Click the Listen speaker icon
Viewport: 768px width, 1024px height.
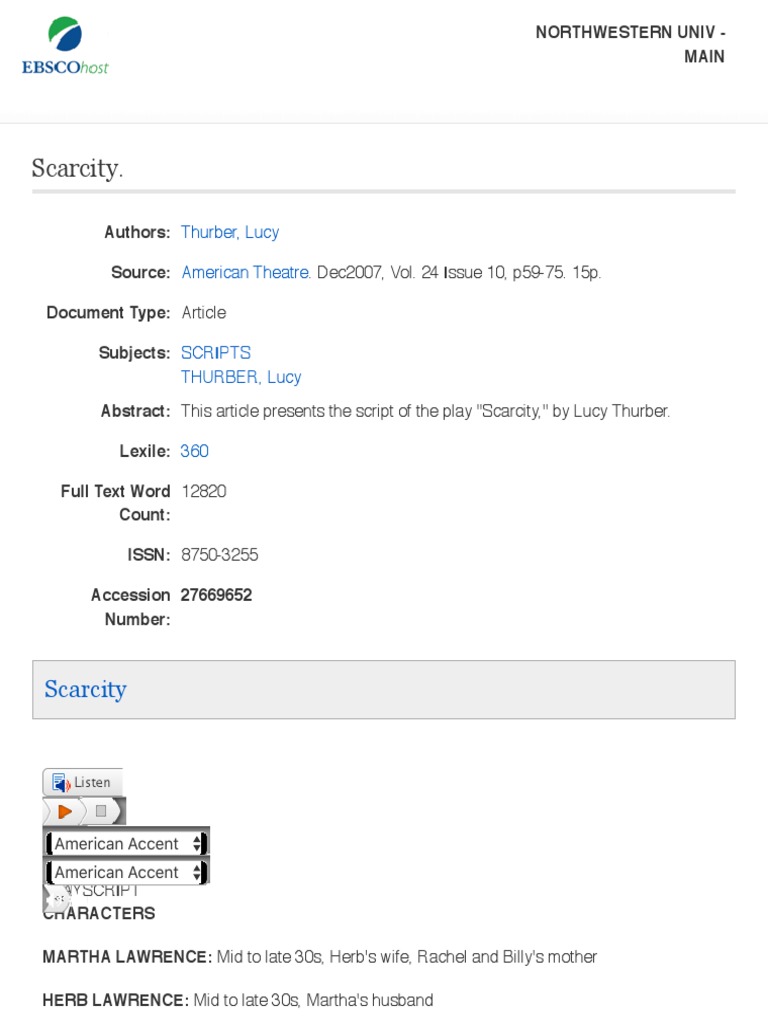click(60, 782)
